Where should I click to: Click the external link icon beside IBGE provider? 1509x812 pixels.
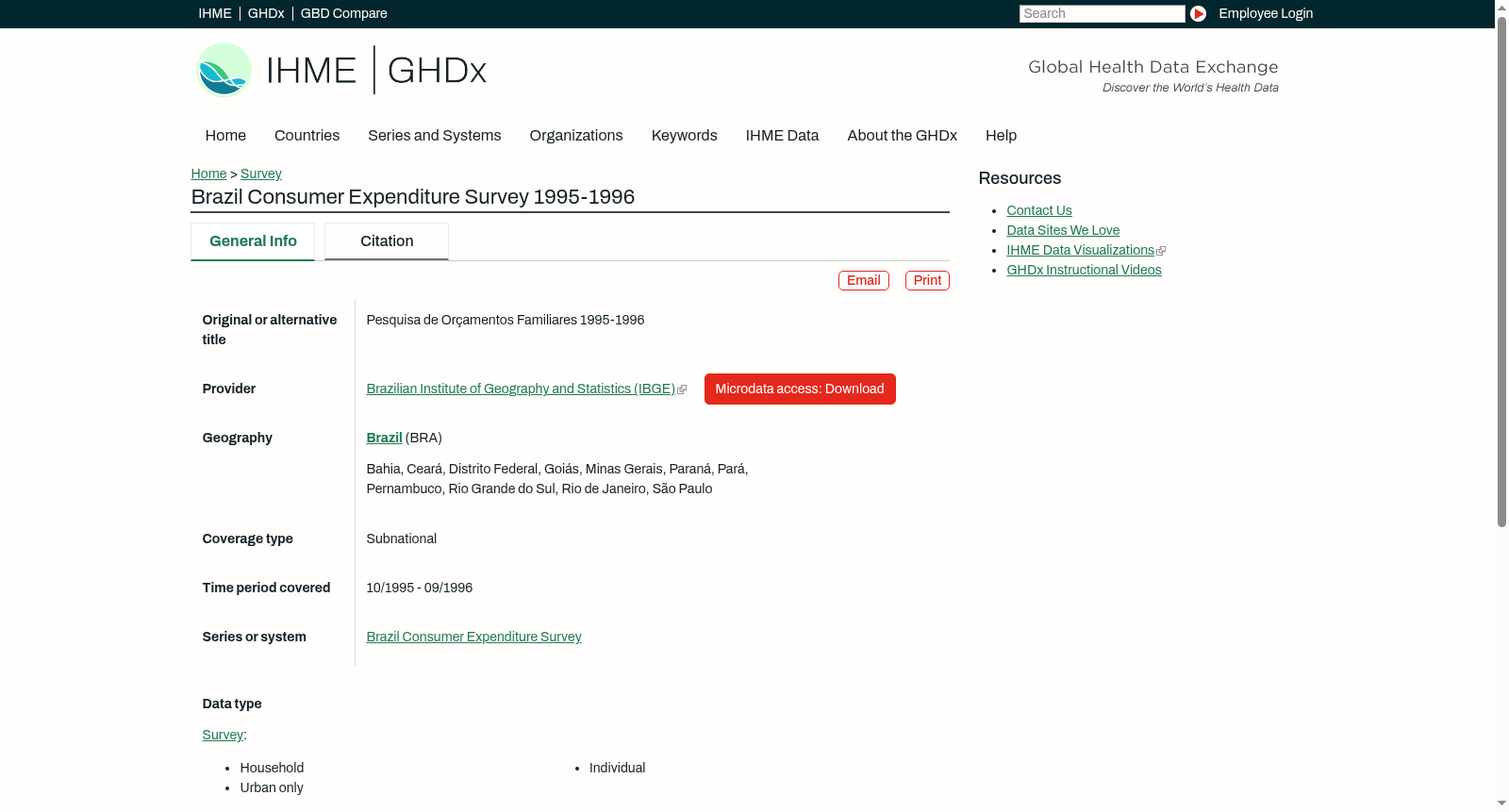point(682,389)
